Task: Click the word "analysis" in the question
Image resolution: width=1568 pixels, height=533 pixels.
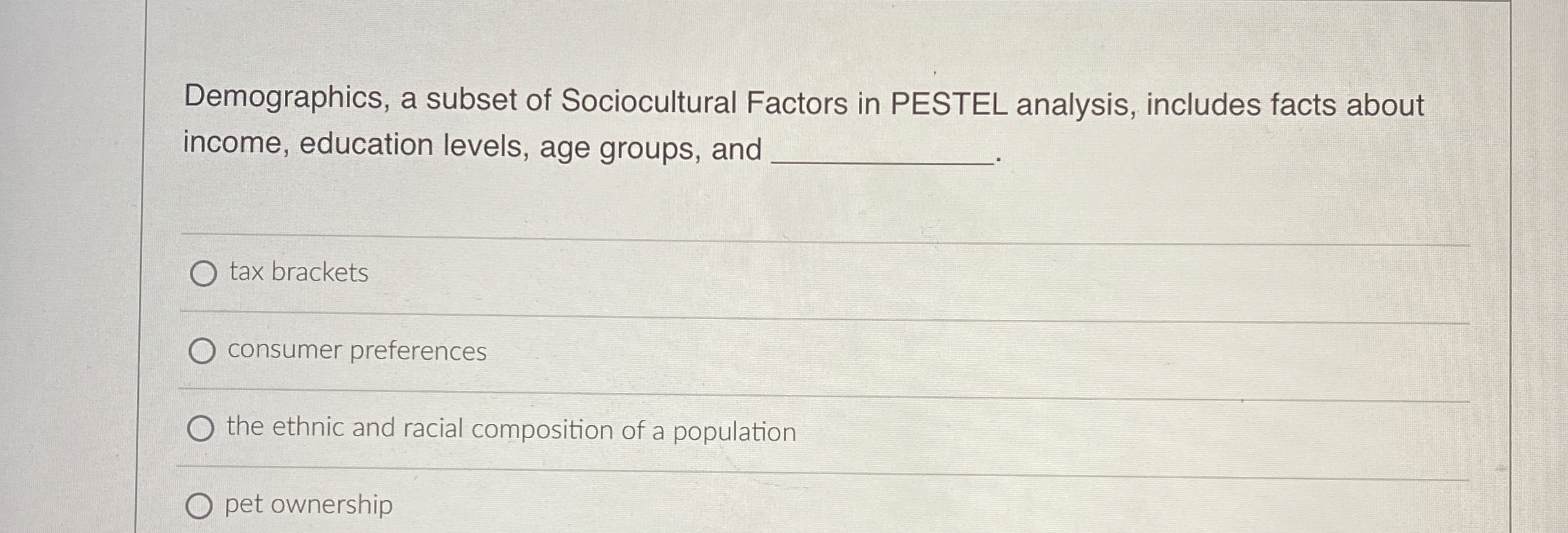Action: coord(1076,105)
